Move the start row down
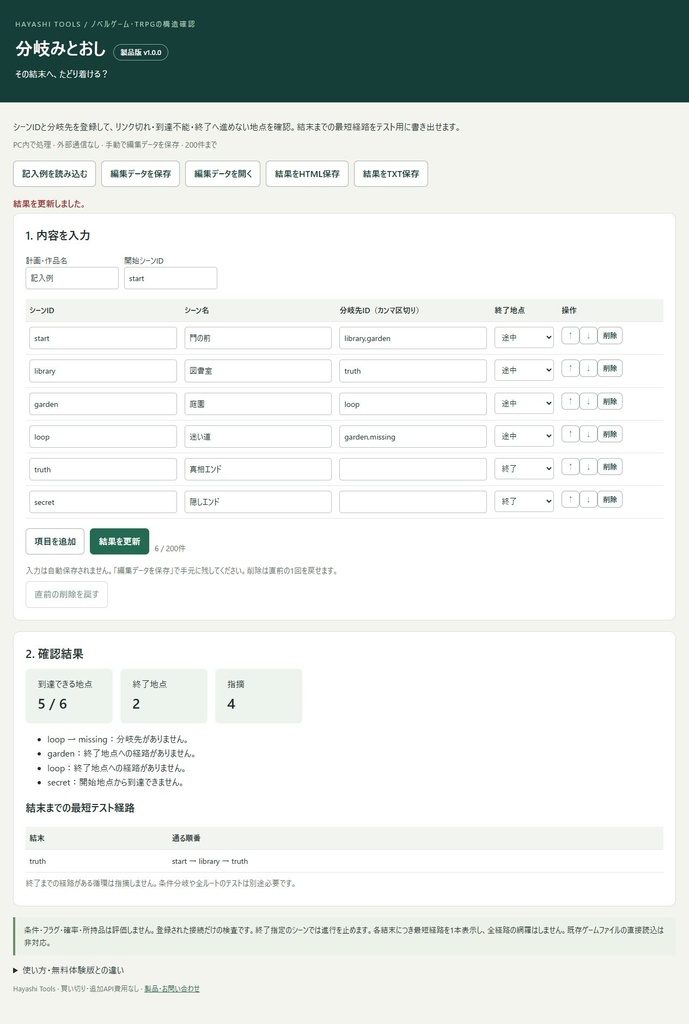This screenshot has height=1024, width=689. tap(588, 336)
